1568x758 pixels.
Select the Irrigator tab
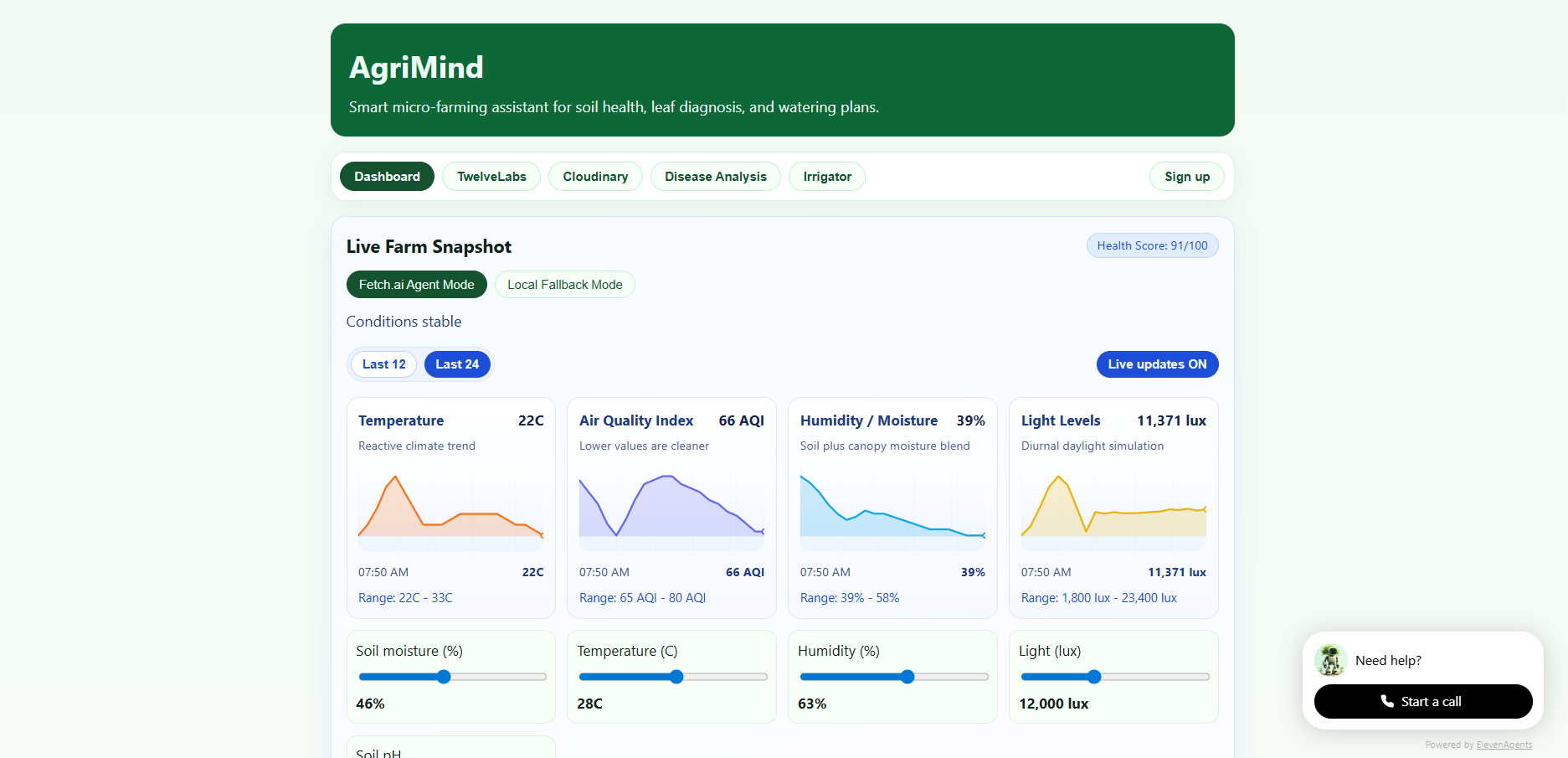click(827, 177)
